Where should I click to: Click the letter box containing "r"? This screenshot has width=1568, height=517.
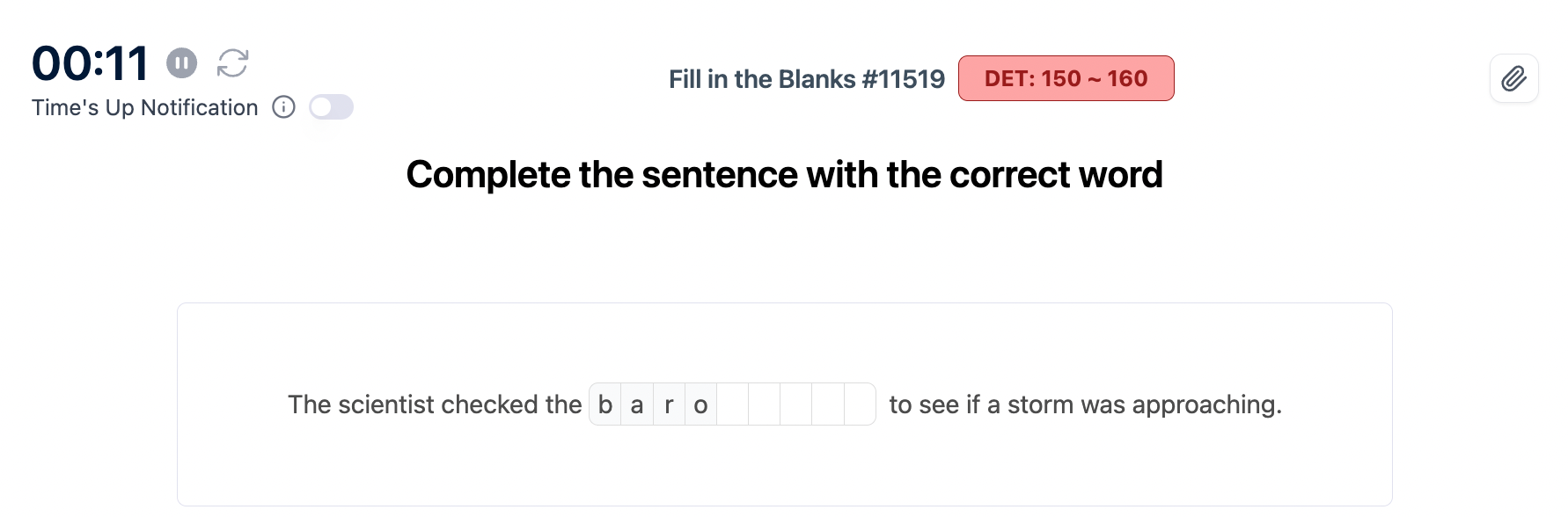coord(669,404)
